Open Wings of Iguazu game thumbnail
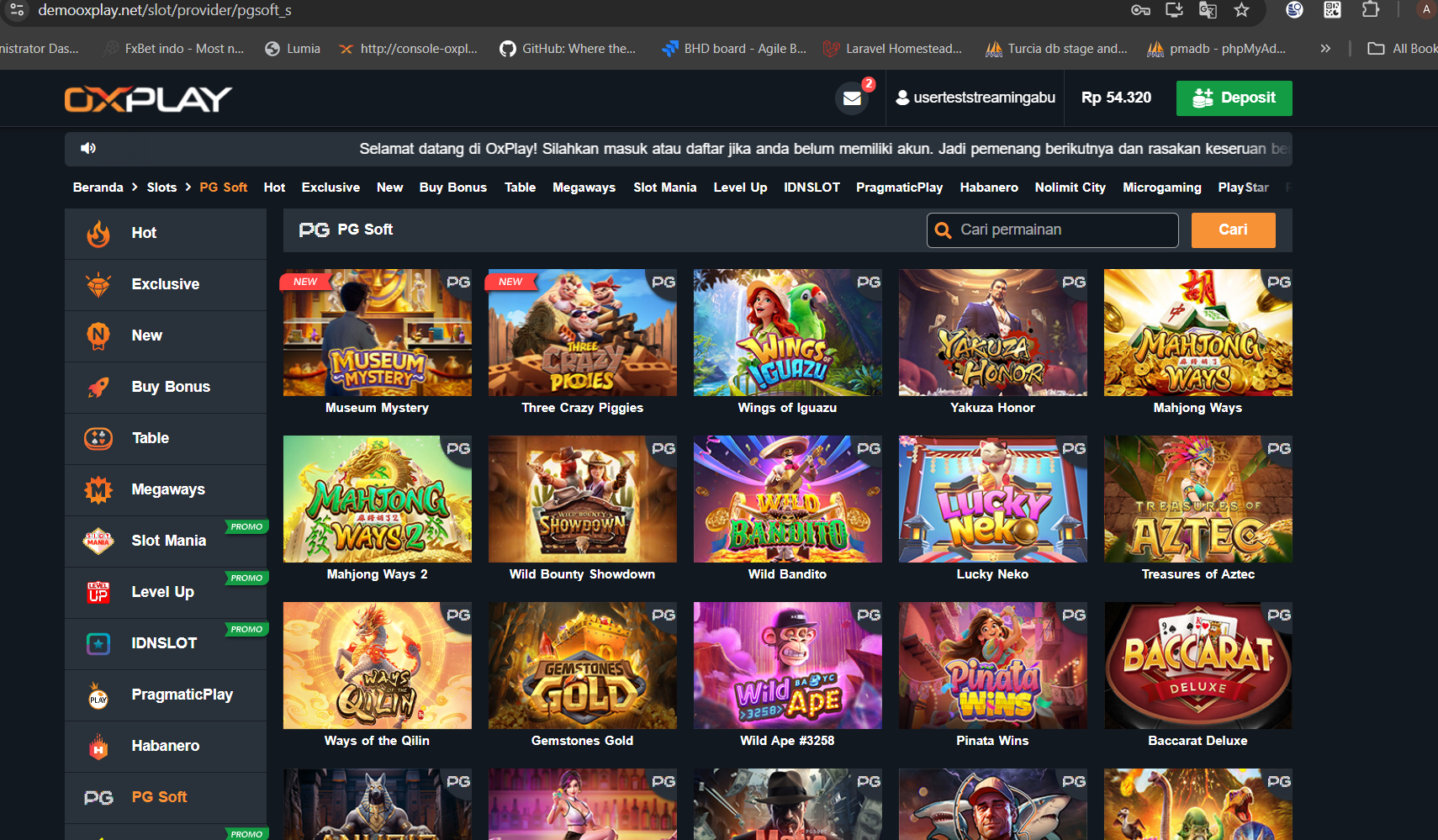1438x840 pixels. 788,333
